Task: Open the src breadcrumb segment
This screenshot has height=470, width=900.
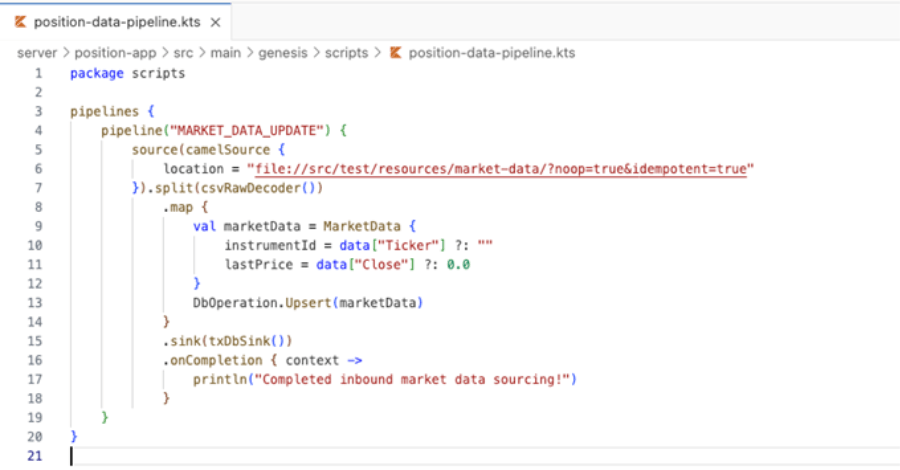Action: 183,53
